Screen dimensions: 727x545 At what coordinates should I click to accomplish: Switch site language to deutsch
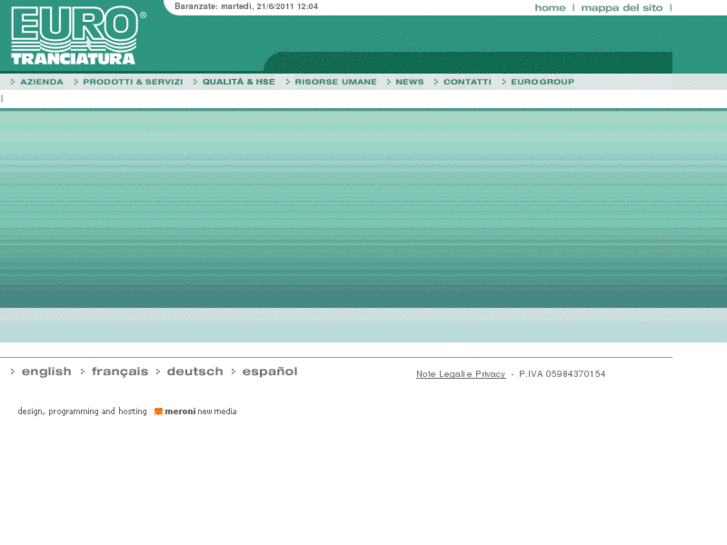click(195, 372)
